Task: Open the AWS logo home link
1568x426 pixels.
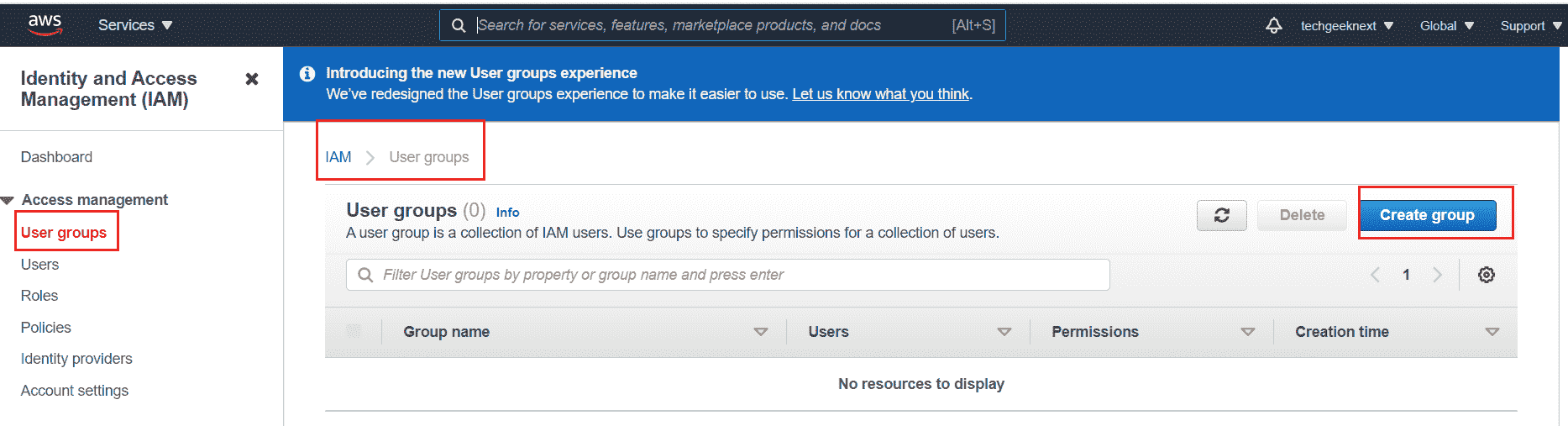Action: tap(45, 25)
